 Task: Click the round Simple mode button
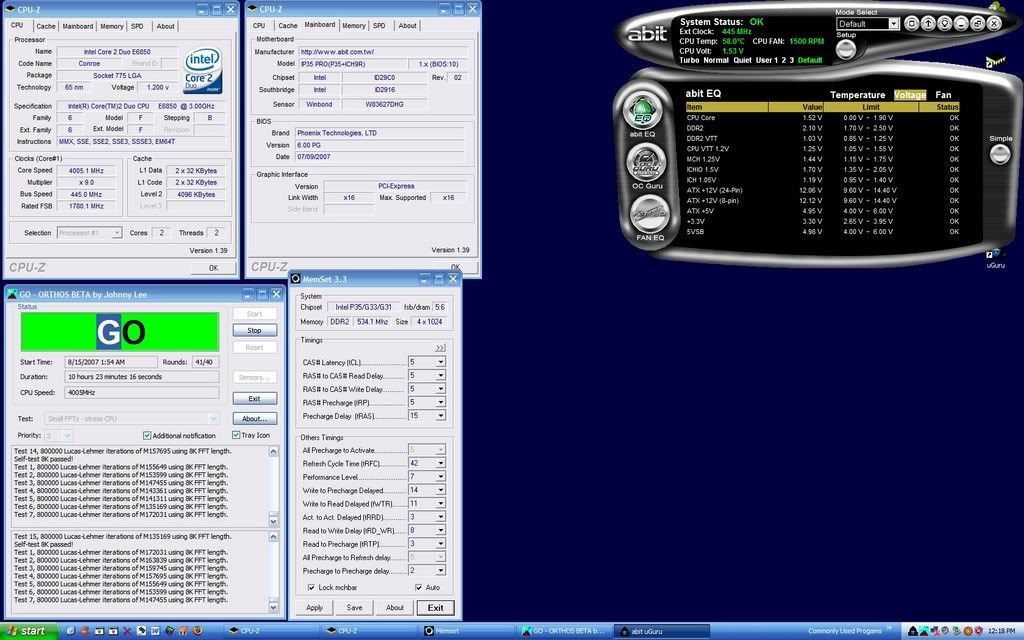pos(999,154)
